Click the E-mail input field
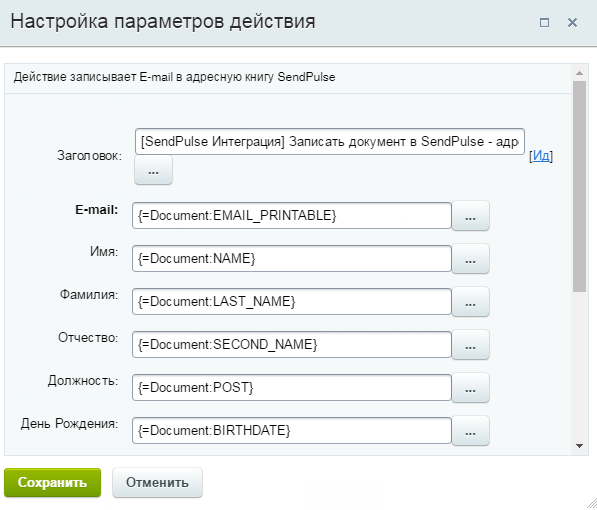The height and width of the screenshot is (510, 597). point(292,216)
